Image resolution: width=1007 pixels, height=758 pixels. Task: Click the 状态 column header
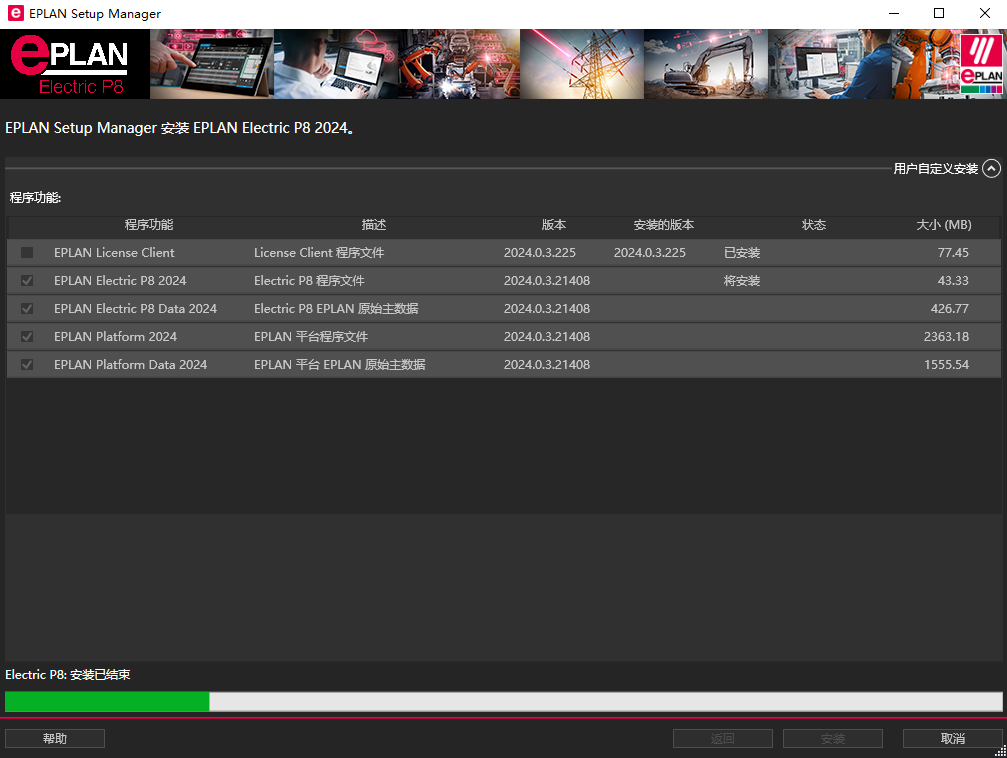(x=814, y=225)
